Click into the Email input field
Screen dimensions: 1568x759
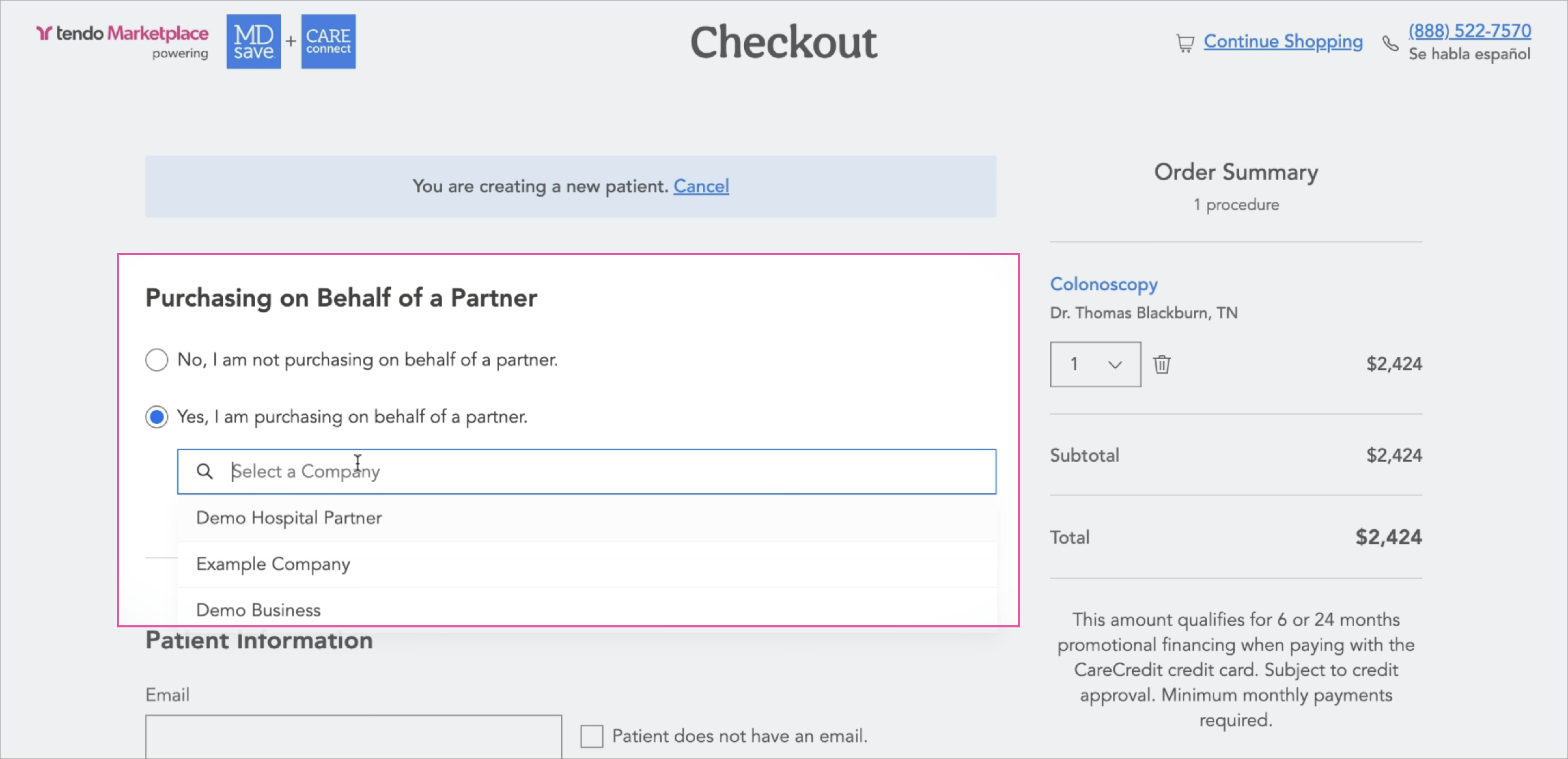pos(353,737)
